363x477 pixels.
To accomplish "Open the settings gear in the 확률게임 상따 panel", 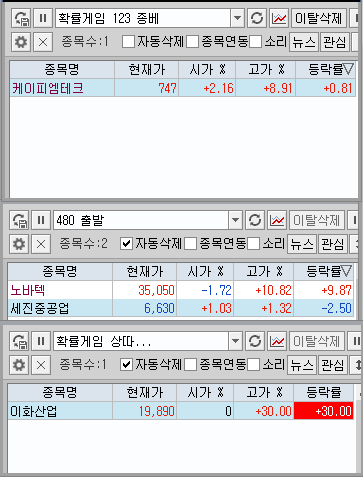I will (x=19, y=365).
